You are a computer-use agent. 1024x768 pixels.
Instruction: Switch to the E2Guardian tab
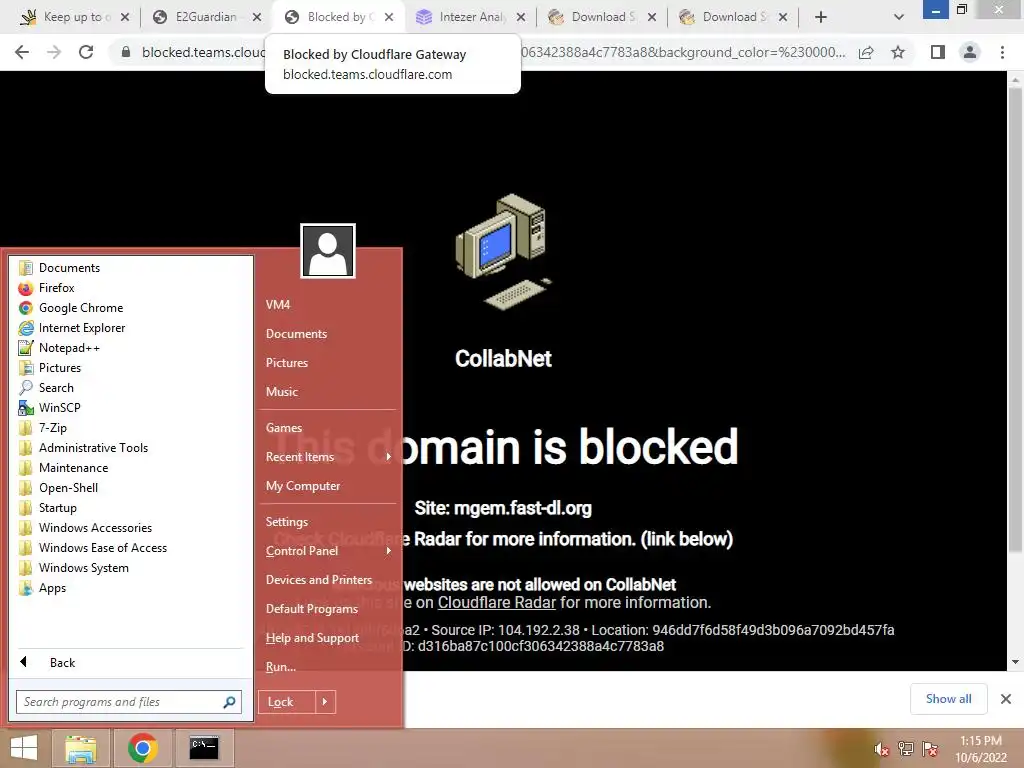tap(206, 17)
